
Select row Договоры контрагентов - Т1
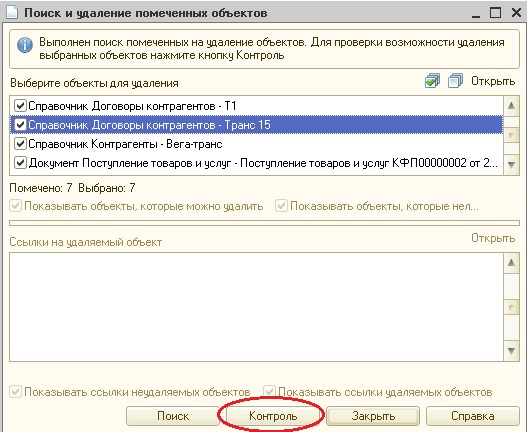point(256,106)
